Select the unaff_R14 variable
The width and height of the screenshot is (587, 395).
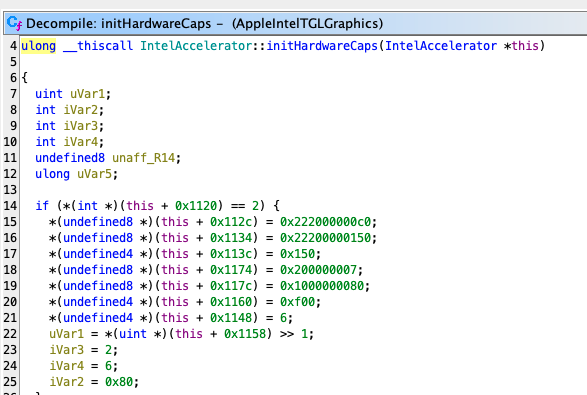tap(144, 158)
